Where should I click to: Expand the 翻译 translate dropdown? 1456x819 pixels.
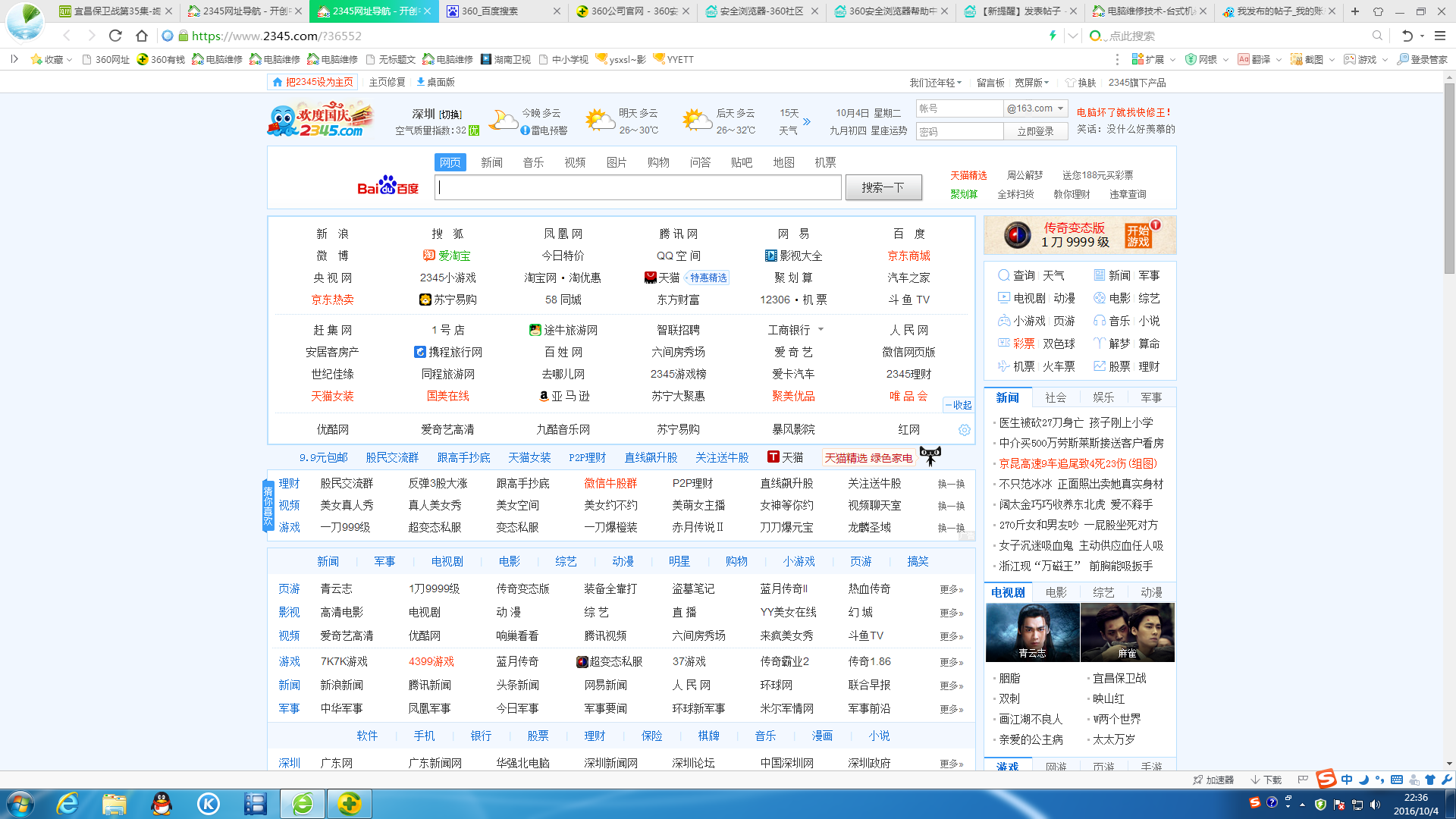(x=1279, y=59)
